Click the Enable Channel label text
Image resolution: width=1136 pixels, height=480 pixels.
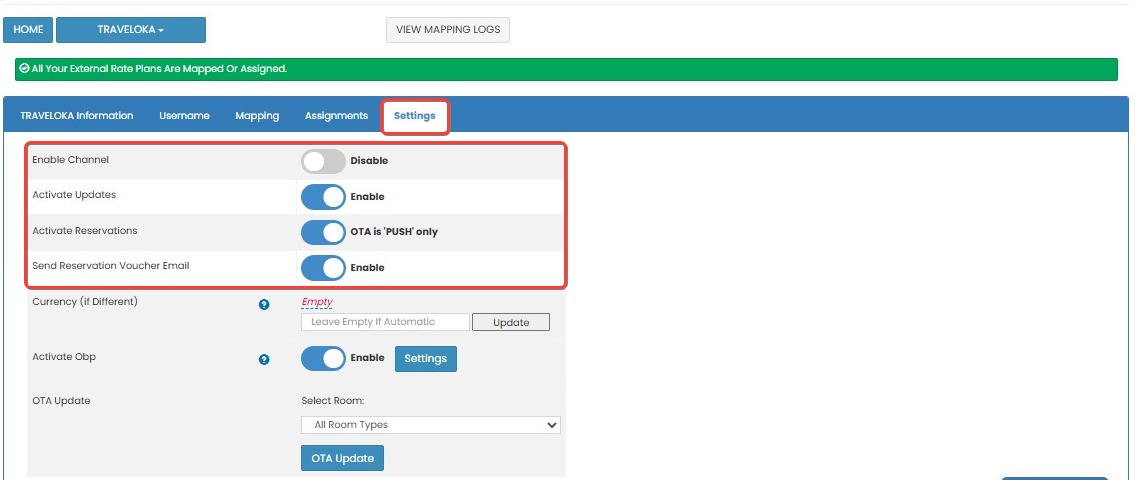[x=70, y=160]
